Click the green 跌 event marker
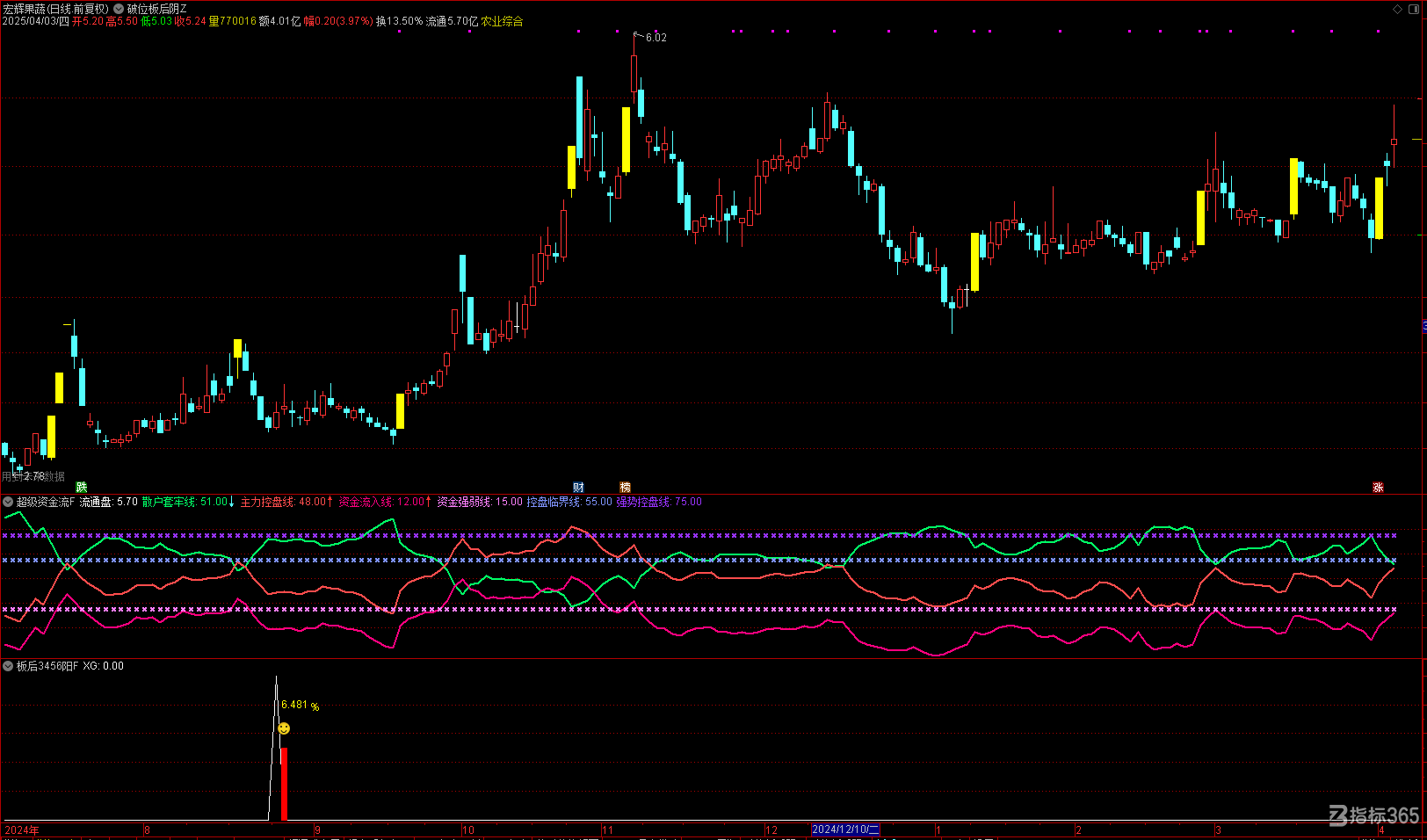 tap(82, 487)
